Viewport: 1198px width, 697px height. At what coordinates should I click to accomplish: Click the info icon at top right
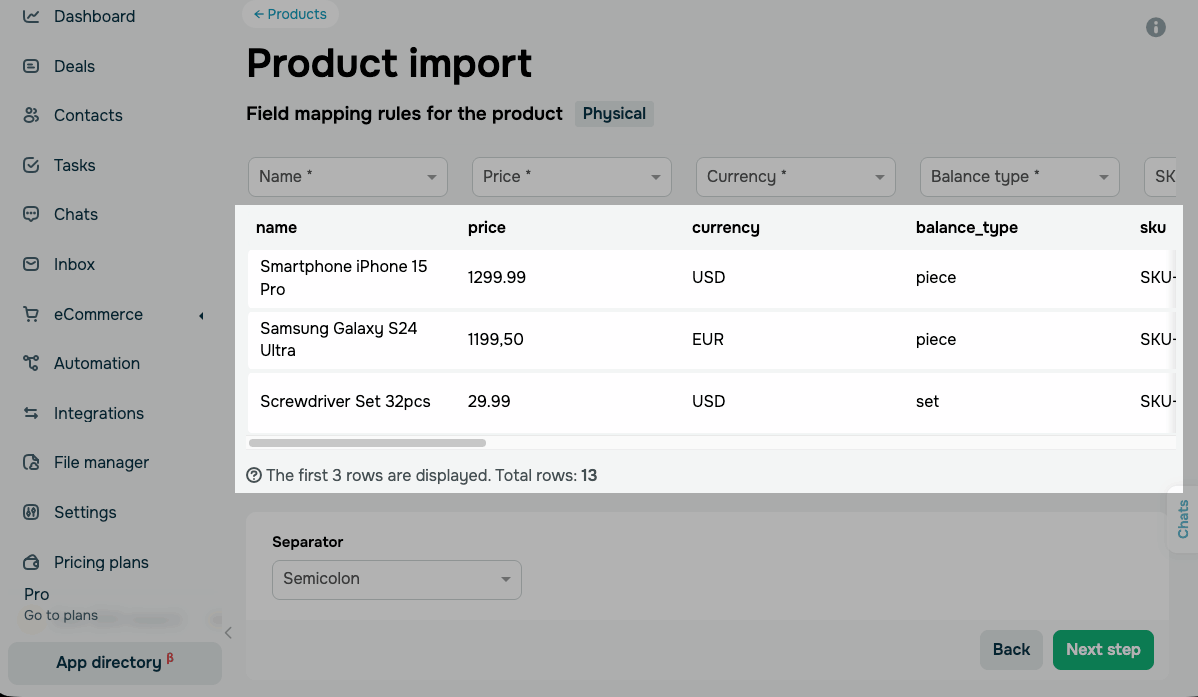1155,28
